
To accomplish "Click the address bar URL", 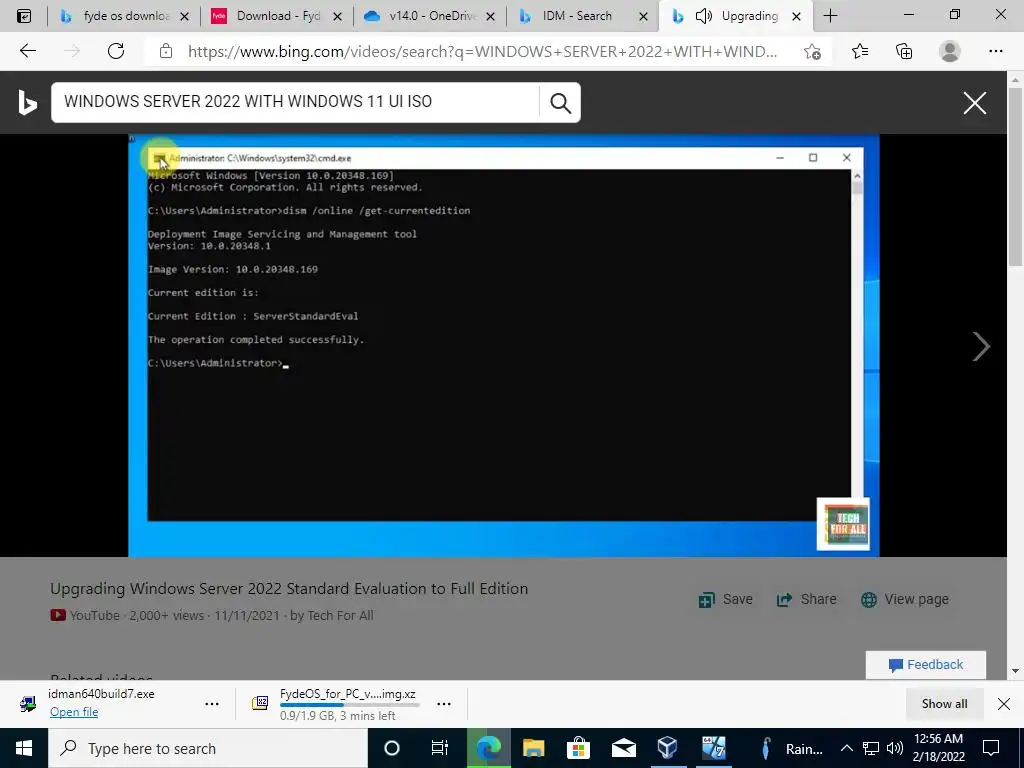I will tap(482, 52).
